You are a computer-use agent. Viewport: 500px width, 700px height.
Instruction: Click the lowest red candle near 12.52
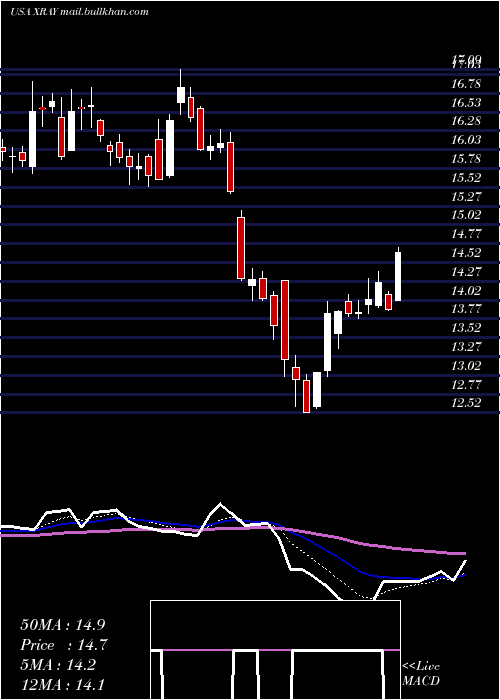[306, 394]
